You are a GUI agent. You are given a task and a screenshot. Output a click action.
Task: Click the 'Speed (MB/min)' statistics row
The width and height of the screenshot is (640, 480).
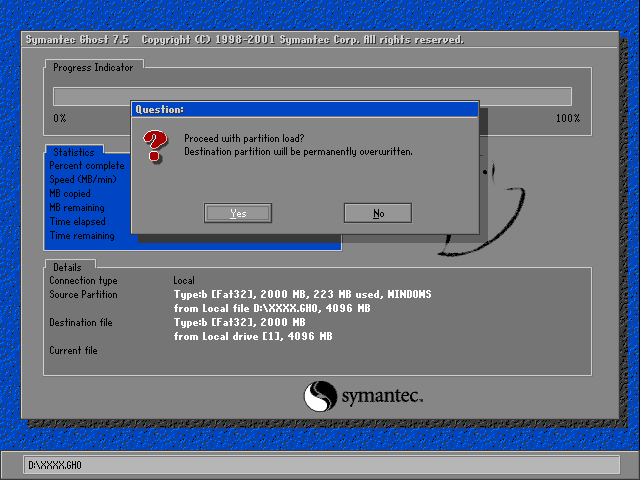83,180
